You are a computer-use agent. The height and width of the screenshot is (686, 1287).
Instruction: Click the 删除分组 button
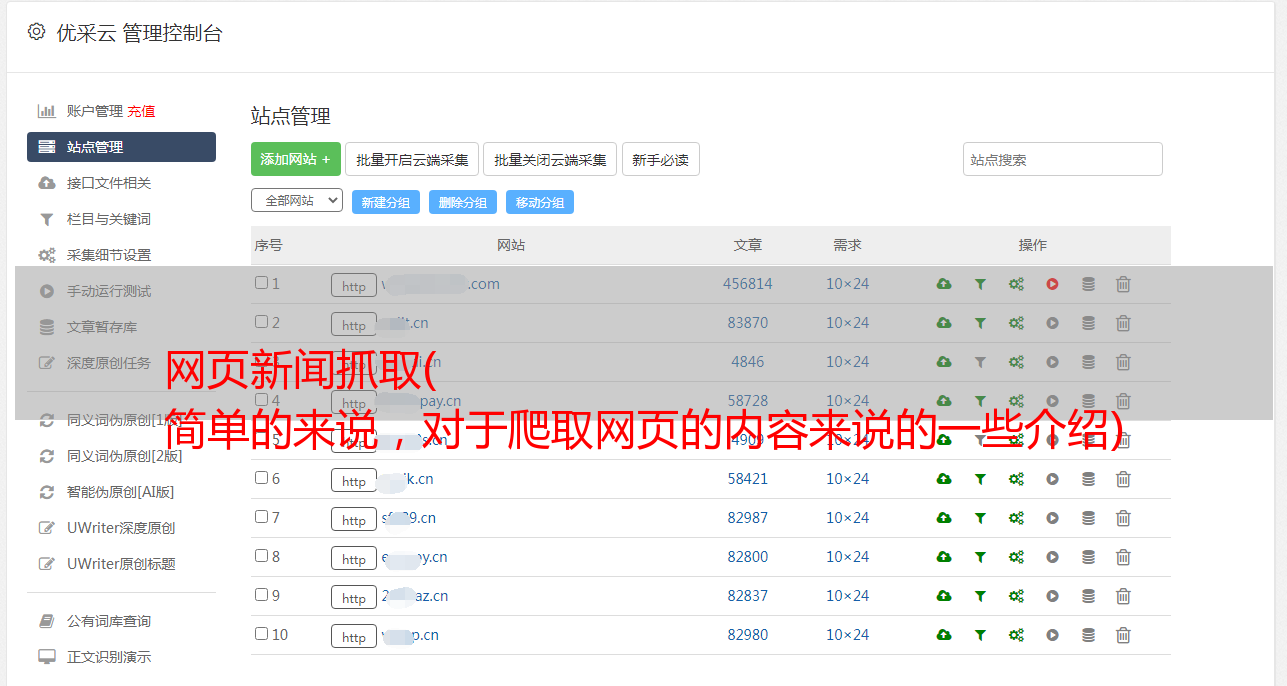(463, 202)
